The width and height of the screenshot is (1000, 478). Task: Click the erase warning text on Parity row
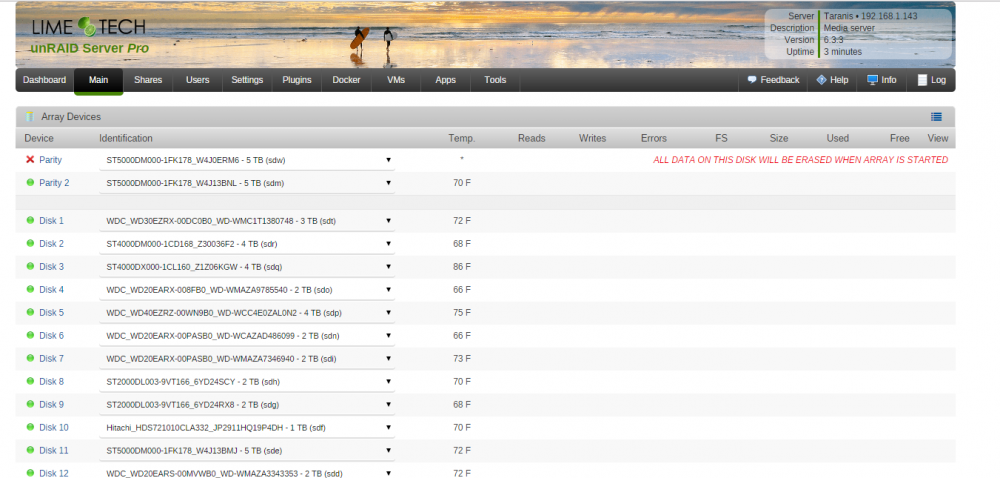(x=800, y=160)
